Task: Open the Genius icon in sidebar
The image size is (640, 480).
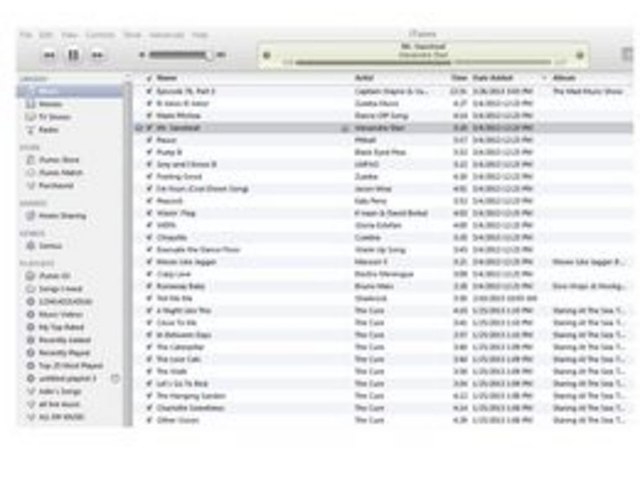Action: click(31, 246)
